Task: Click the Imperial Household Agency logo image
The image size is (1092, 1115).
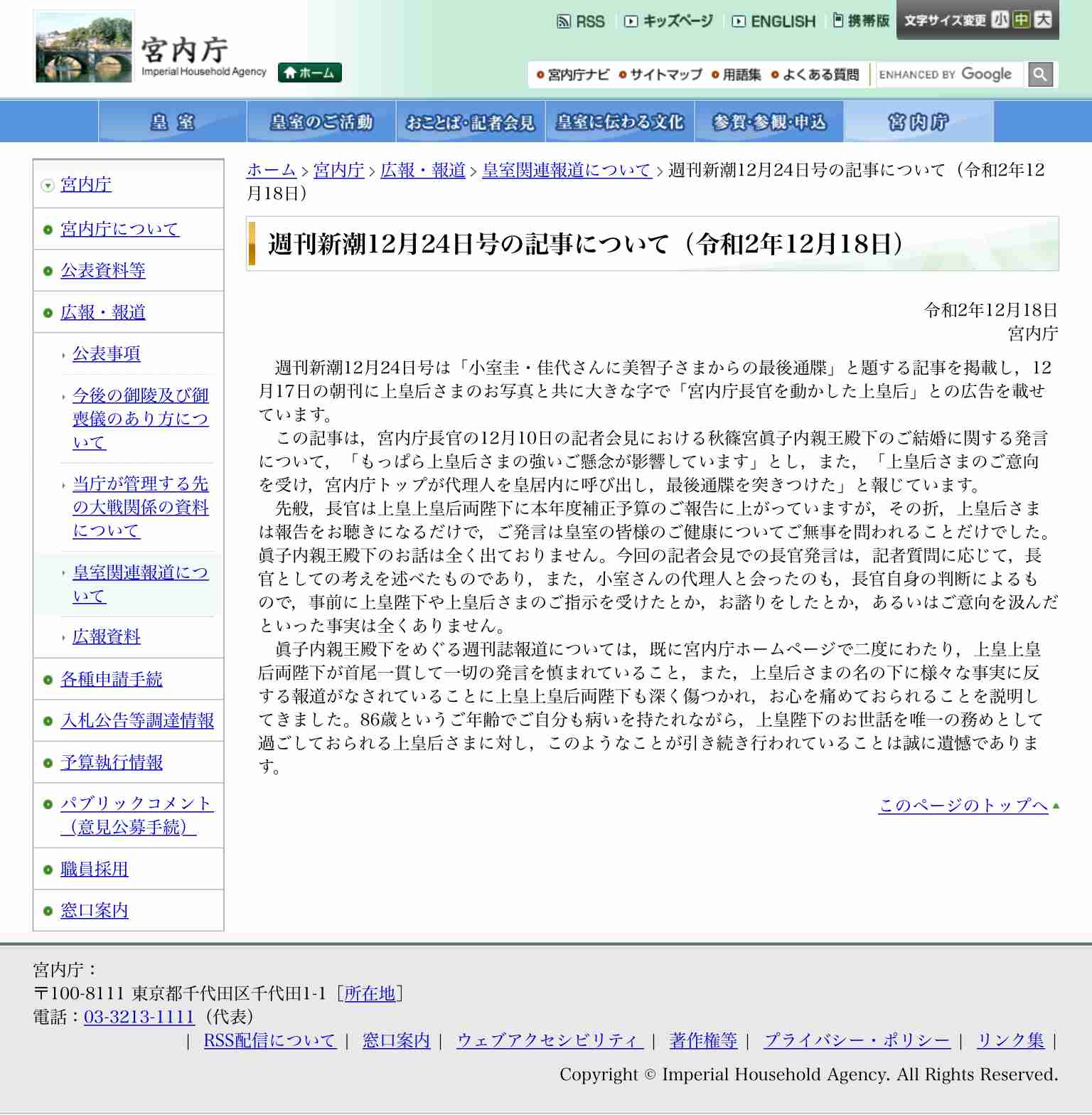Action: coord(84,46)
